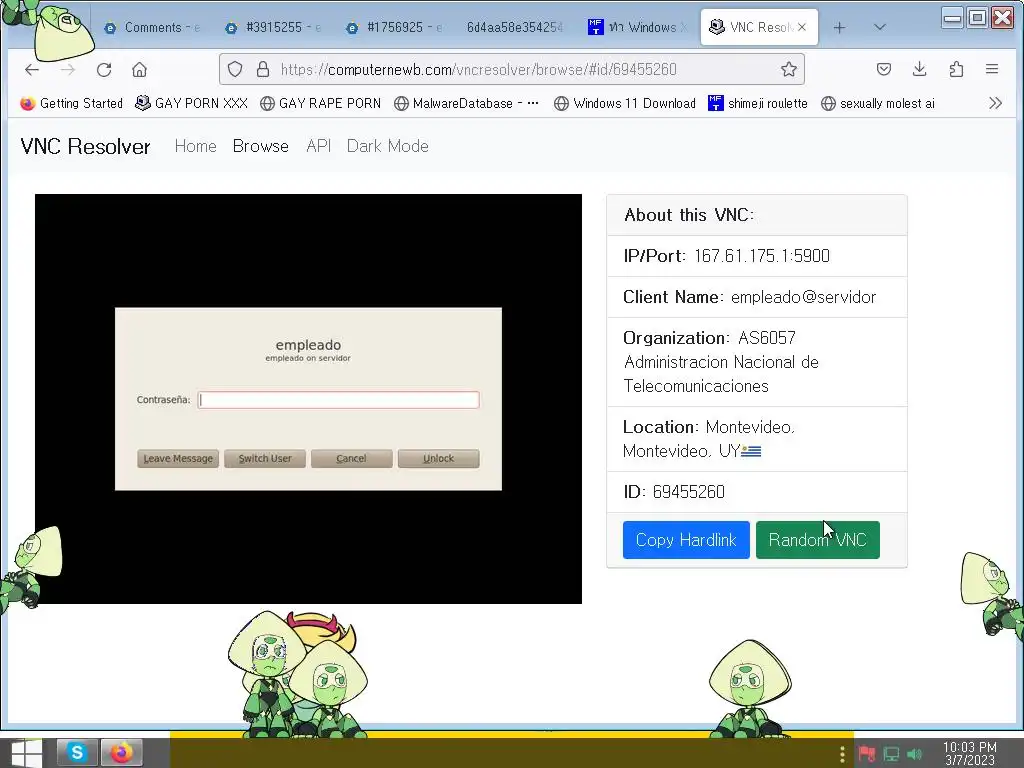
Task: Toggle Dark Mode in the navbar
Action: 387,146
